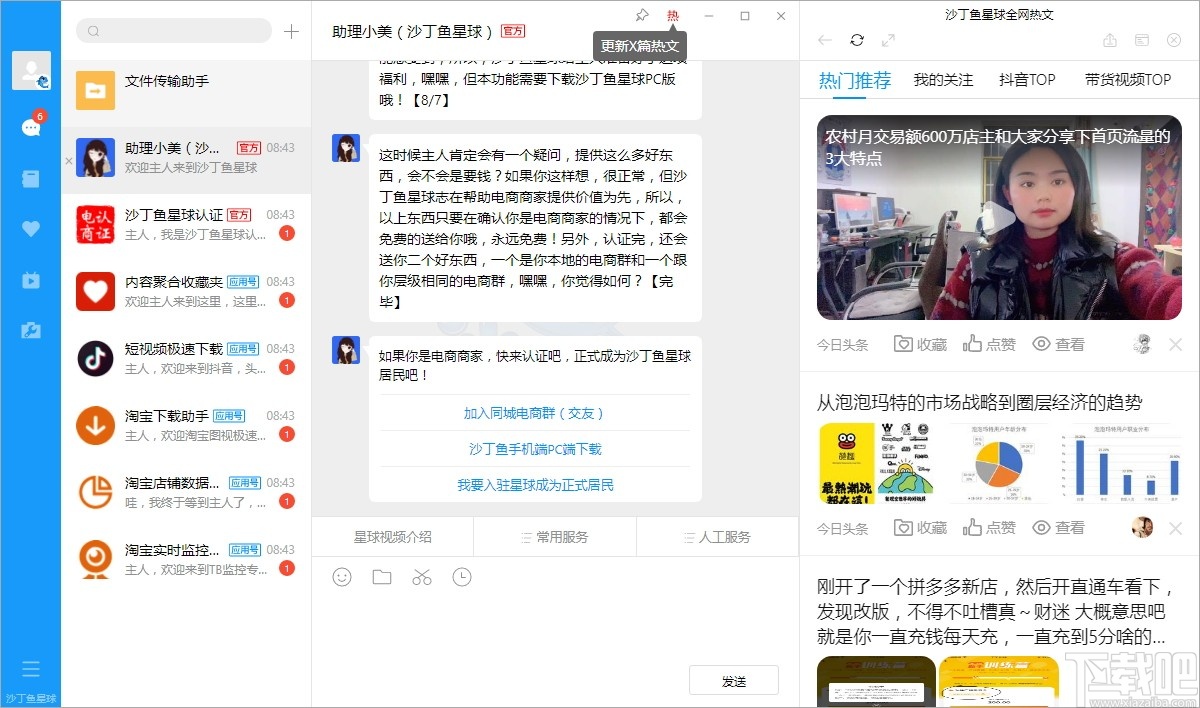Image resolution: width=1200 pixels, height=708 pixels.
Task: Open 人工服务 dropdown menu
Action: 717,537
